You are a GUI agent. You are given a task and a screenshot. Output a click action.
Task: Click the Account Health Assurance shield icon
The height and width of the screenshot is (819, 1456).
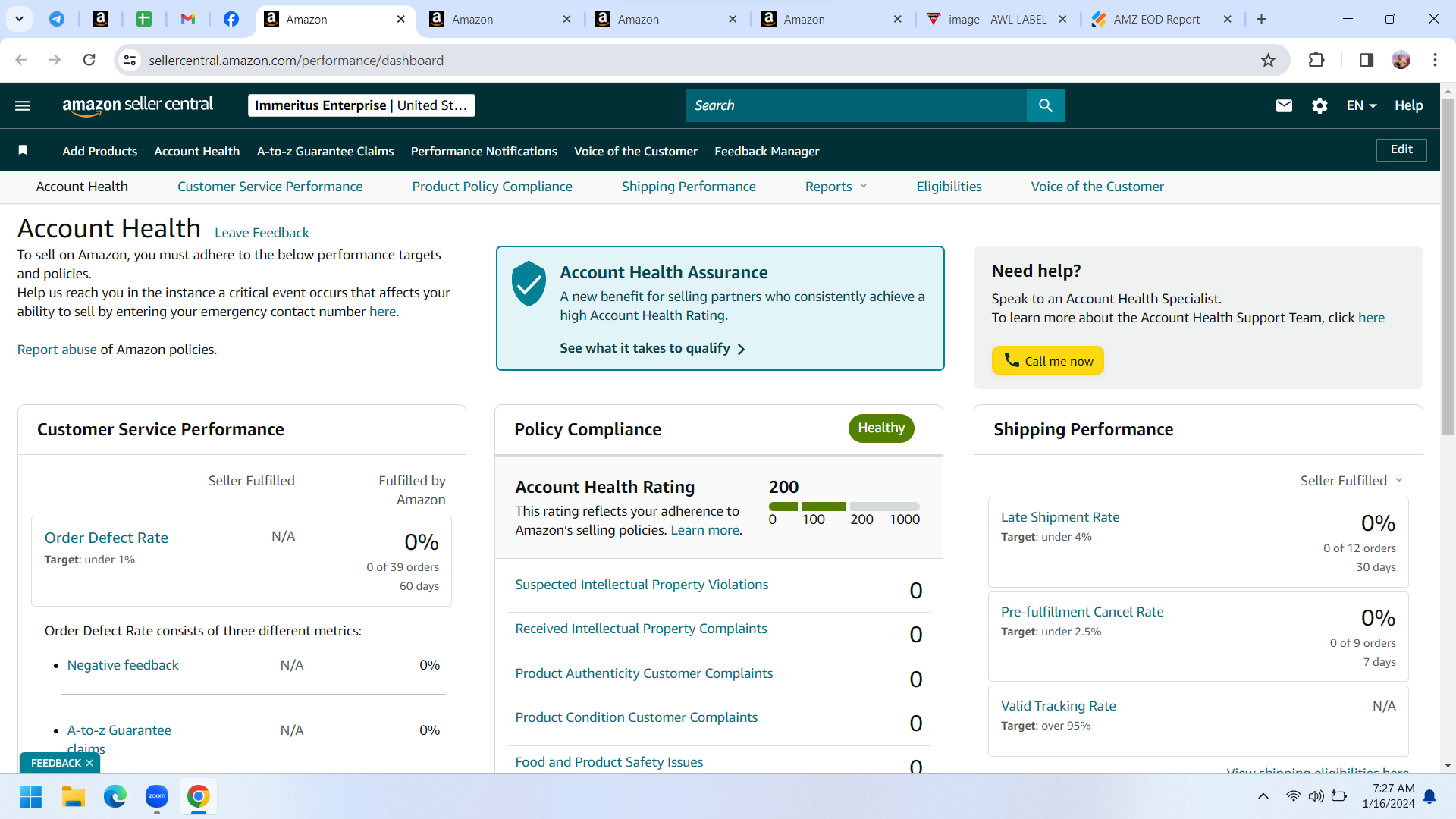point(529,283)
